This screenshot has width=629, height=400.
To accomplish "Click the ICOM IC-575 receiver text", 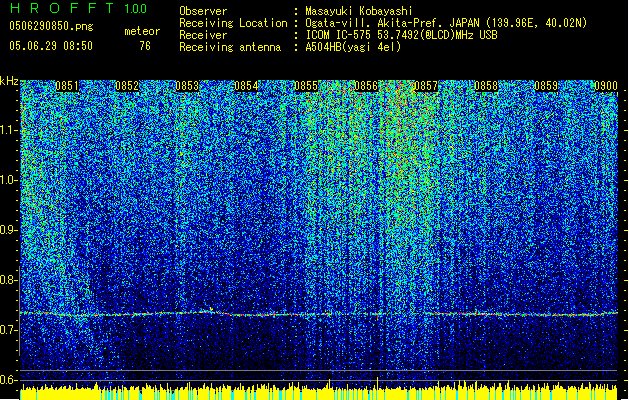I will coord(401,35).
